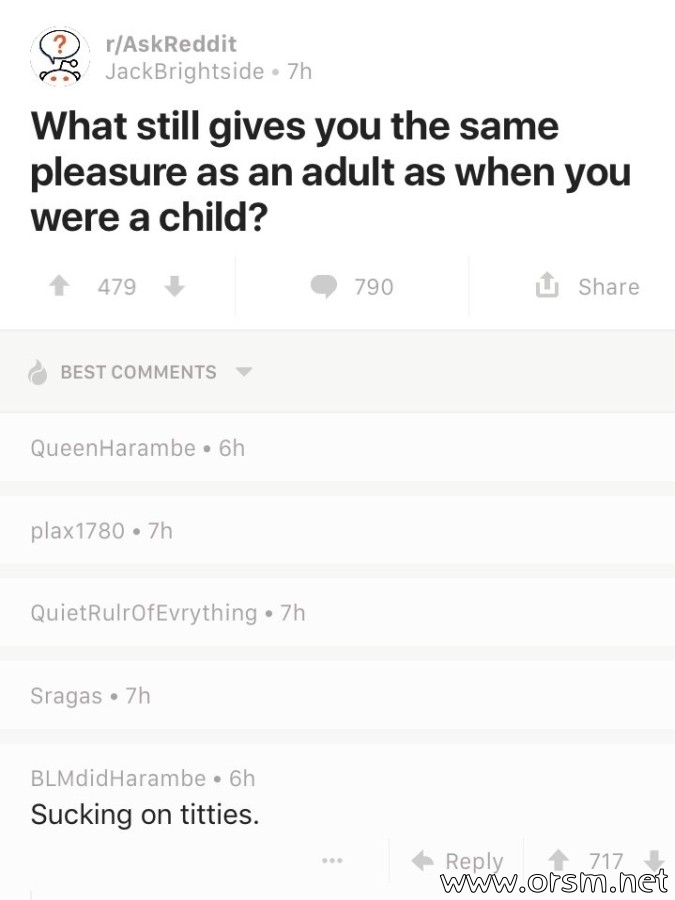
Task: Downvote the AskReddit post
Action: pyautogui.click(x=174, y=286)
